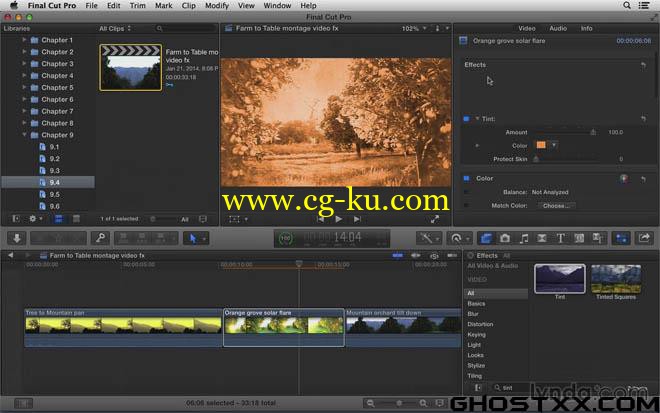Disable the Tint effect checkbox
Image resolution: width=660 pixels, height=413 pixels.
[466, 119]
